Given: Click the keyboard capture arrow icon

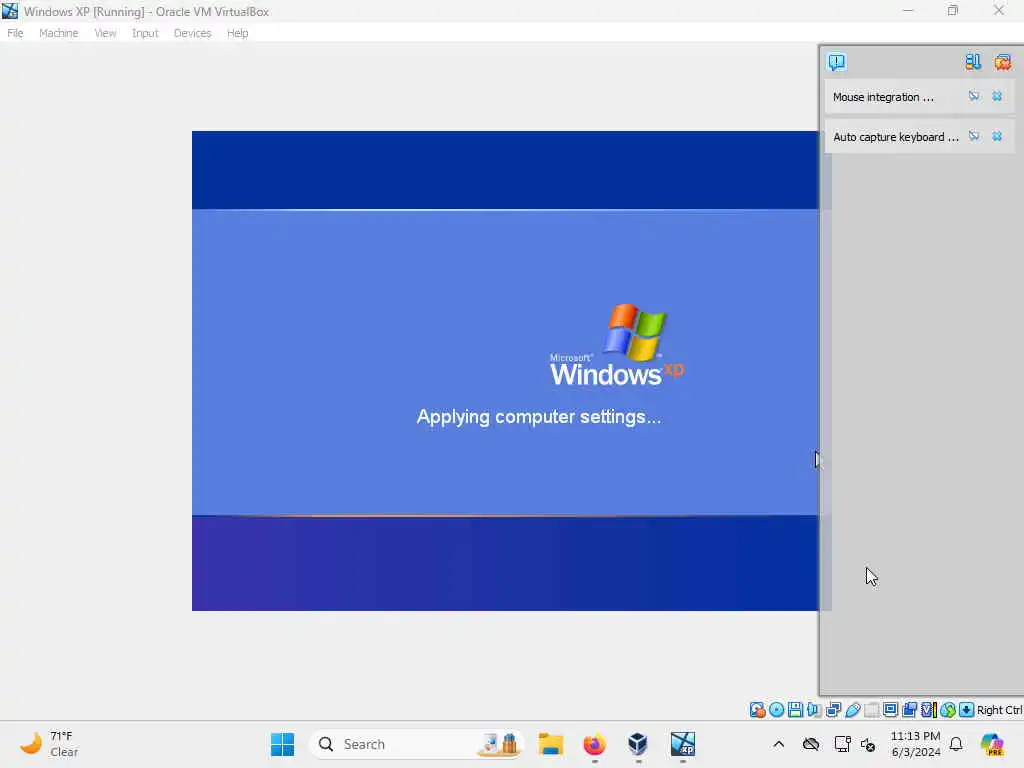Looking at the screenshot, I should (x=967, y=710).
